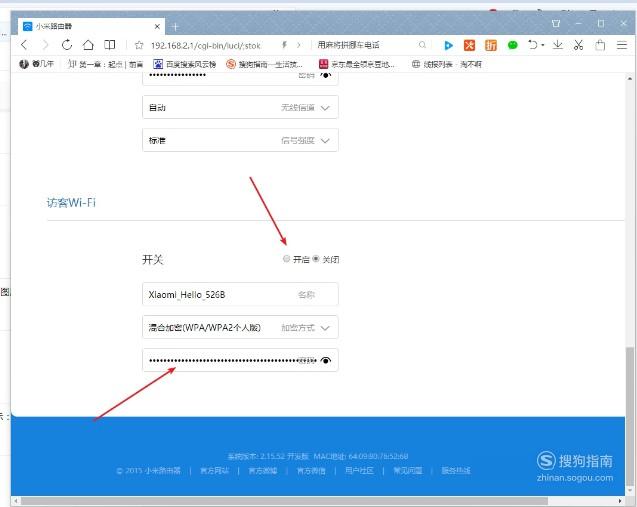Edit the Xiaomi_Hello_526B name field
Viewport: 637px width, 507px height.
point(240,294)
